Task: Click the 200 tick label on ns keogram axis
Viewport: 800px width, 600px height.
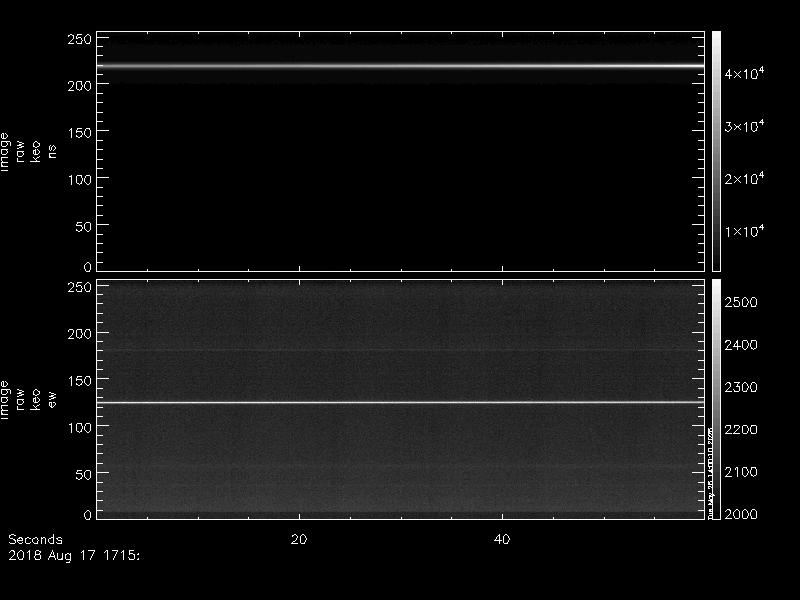Action: [80, 86]
